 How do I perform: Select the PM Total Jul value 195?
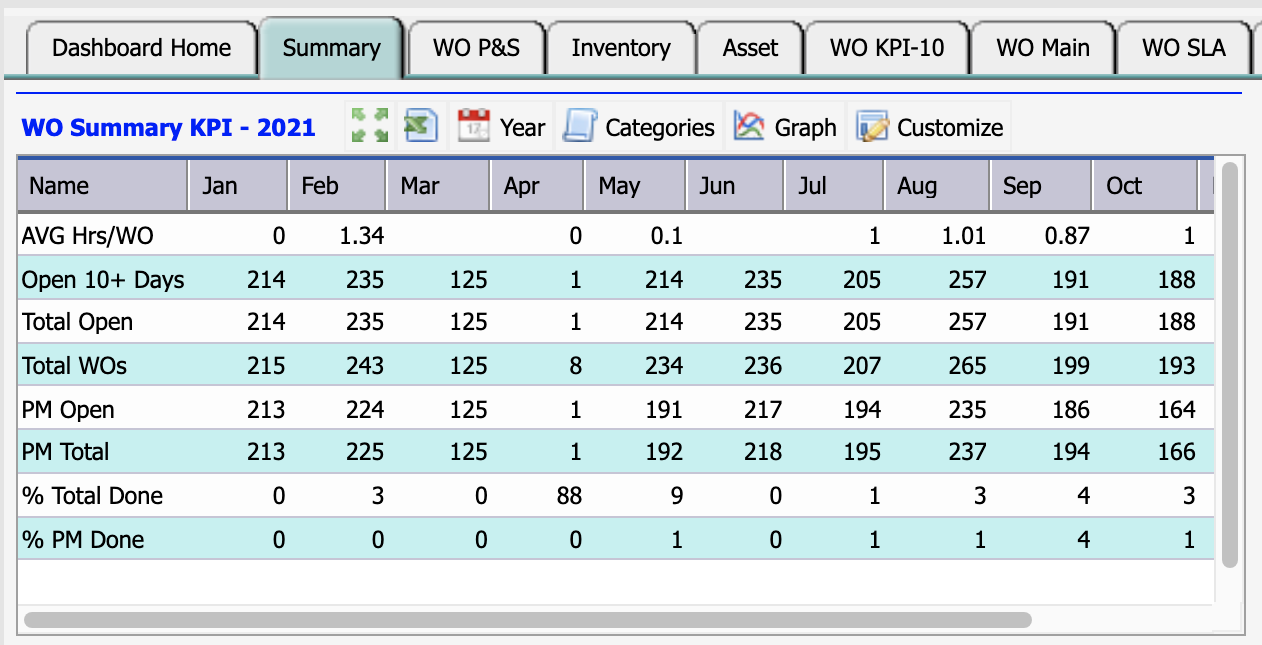click(x=862, y=452)
